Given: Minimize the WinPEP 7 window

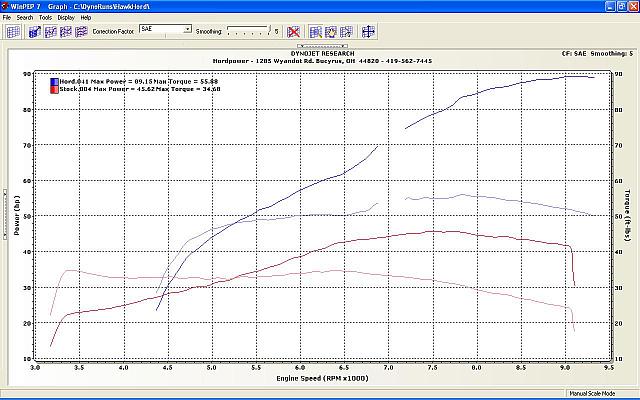Looking at the screenshot, I should [x=610, y=6].
